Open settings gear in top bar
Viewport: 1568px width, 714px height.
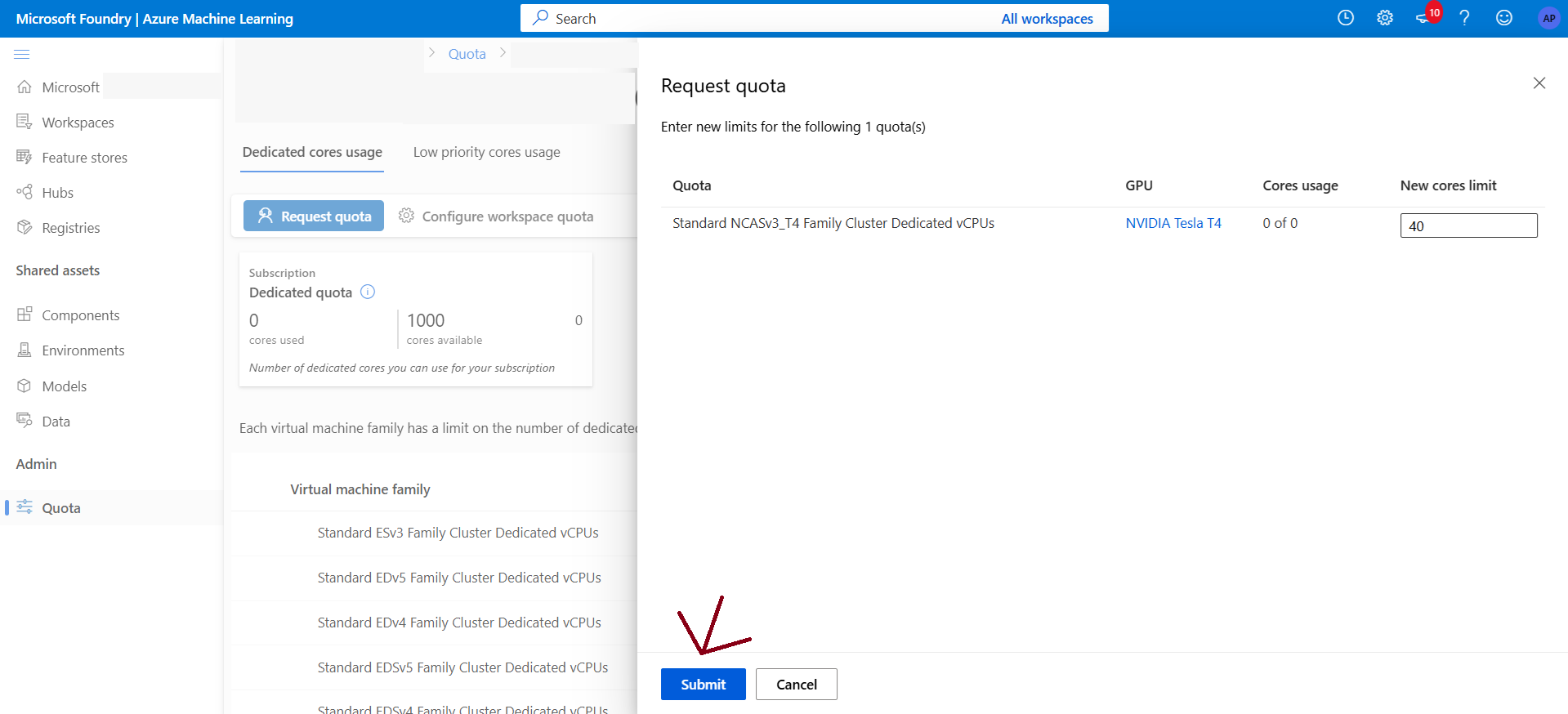click(1384, 18)
